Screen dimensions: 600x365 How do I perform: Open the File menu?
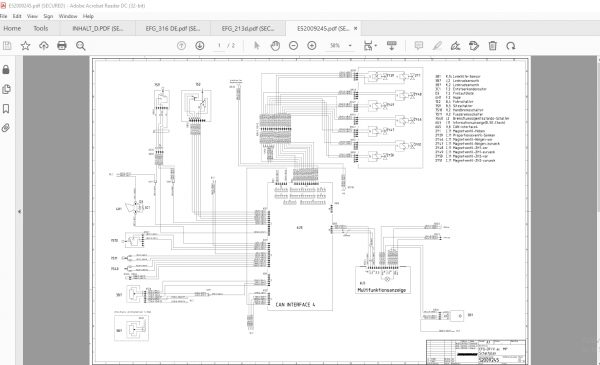(x=3, y=16)
